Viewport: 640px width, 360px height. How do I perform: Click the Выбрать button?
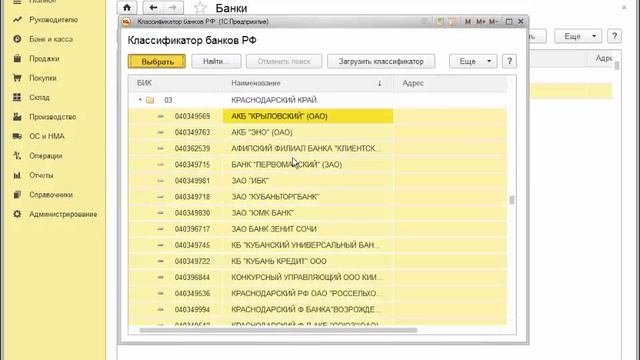tap(157, 61)
